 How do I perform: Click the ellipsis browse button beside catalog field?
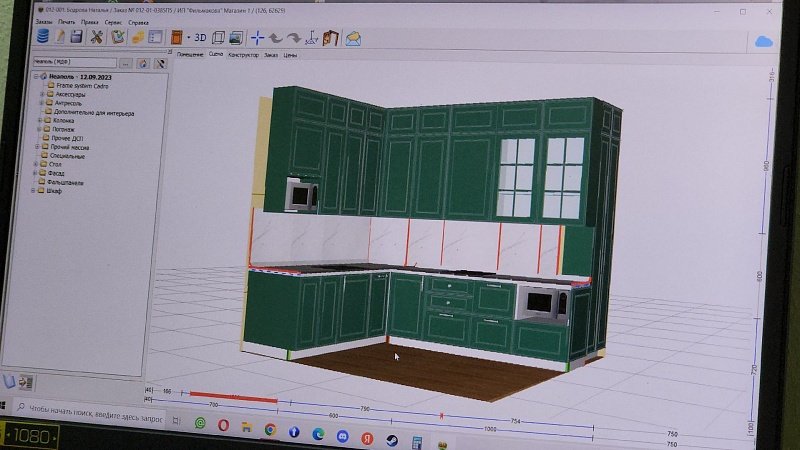126,62
